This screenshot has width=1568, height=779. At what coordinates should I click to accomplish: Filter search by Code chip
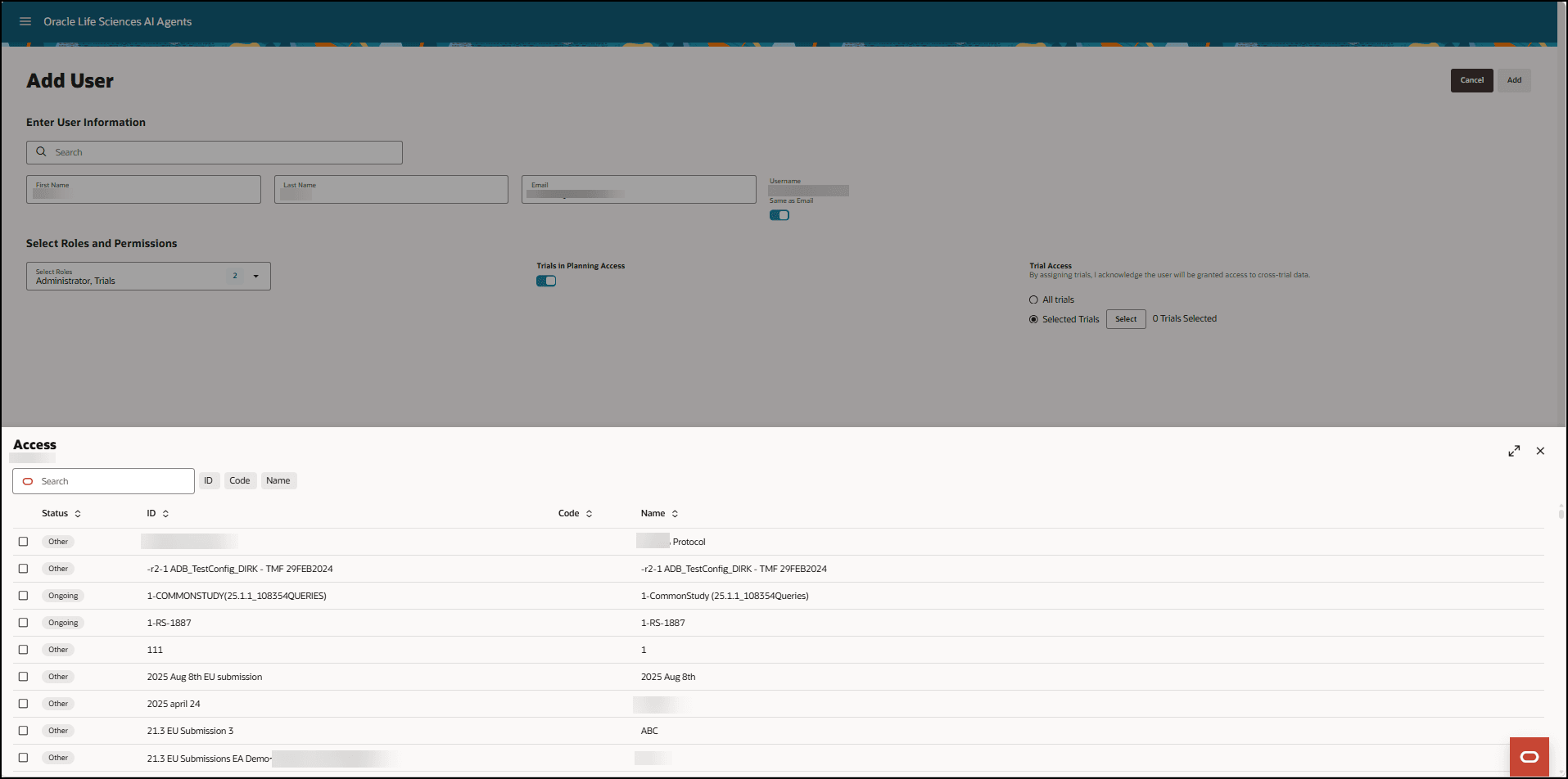(240, 480)
